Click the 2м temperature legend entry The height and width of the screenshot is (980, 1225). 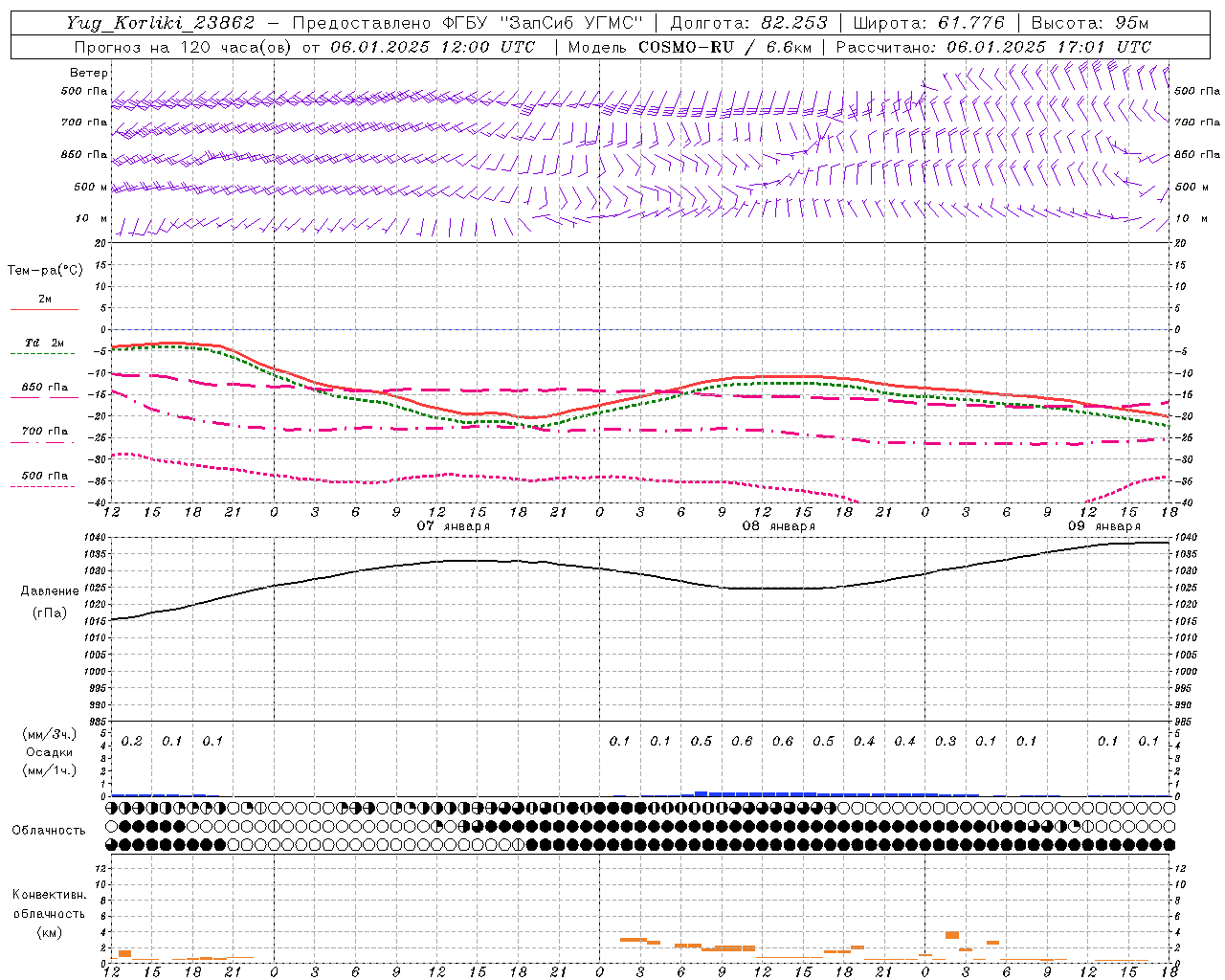(45, 300)
